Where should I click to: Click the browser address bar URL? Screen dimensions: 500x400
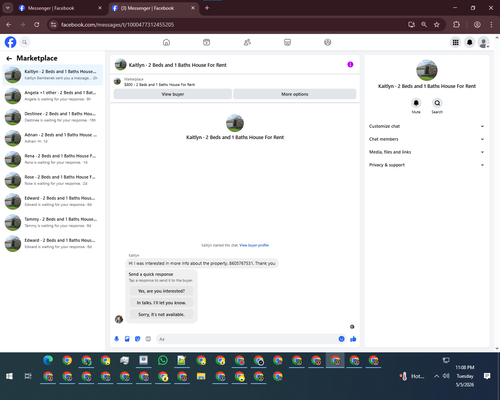117,25
